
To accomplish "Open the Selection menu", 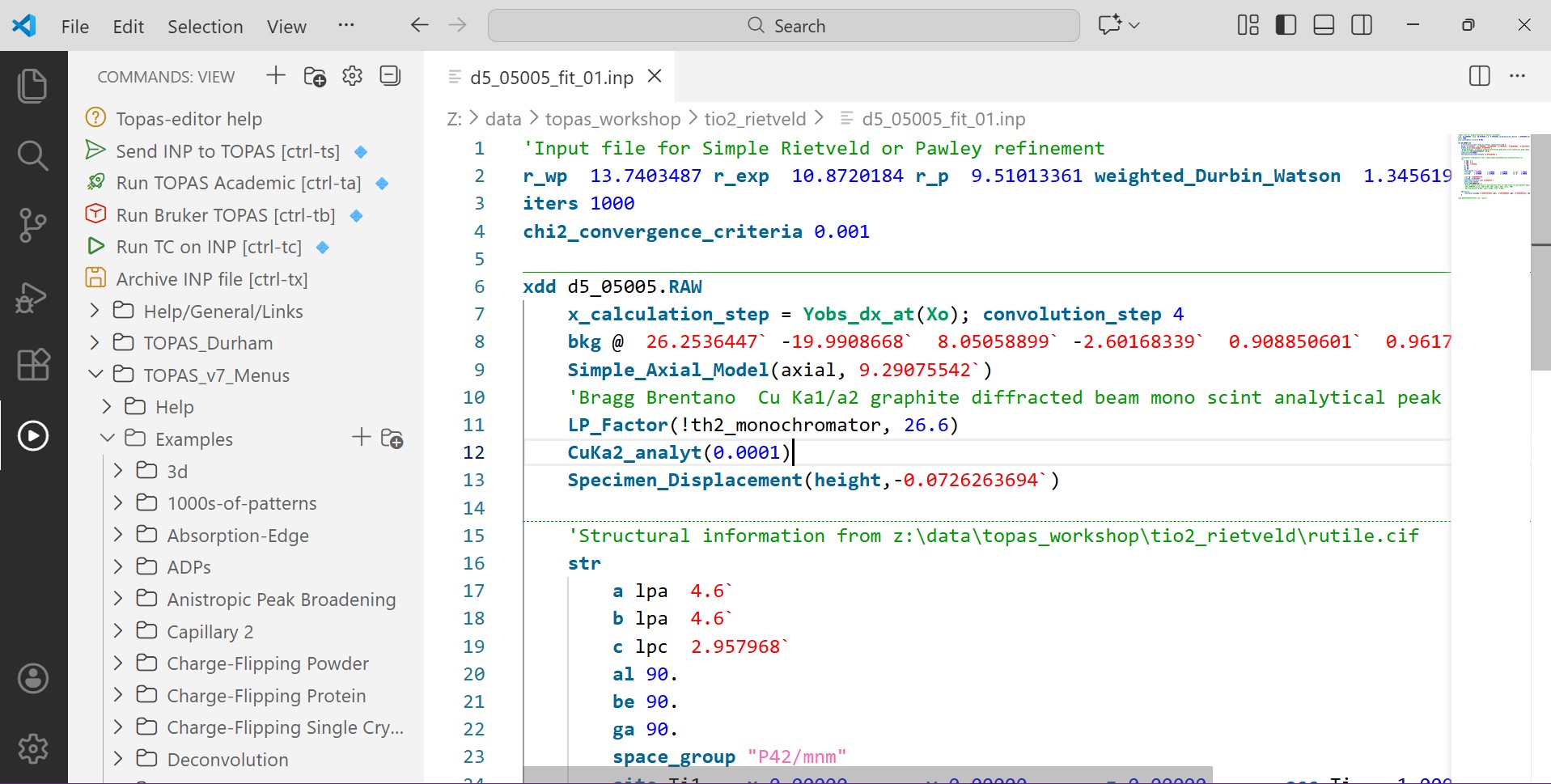I will pos(205,27).
